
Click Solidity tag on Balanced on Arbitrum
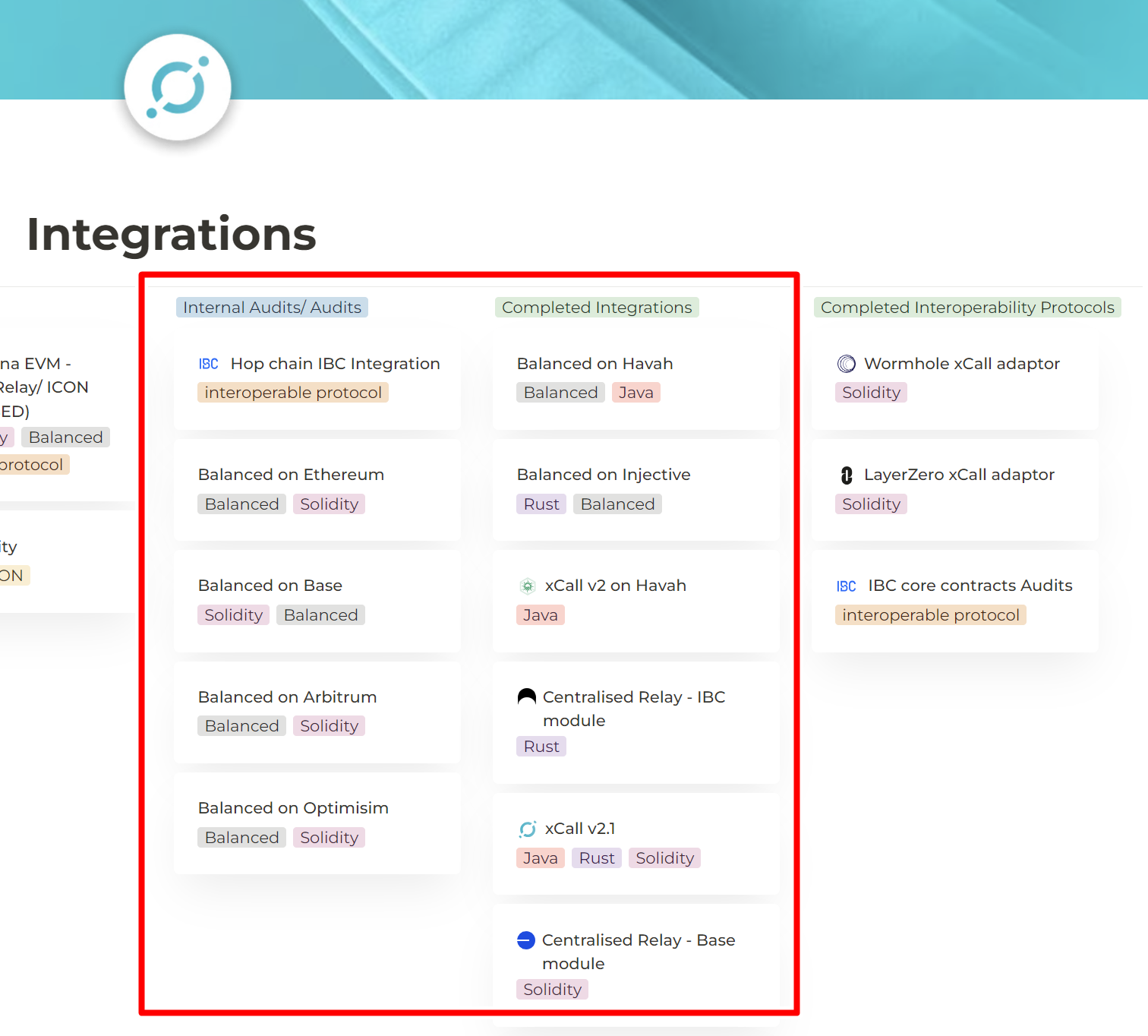(x=329, y=726)
